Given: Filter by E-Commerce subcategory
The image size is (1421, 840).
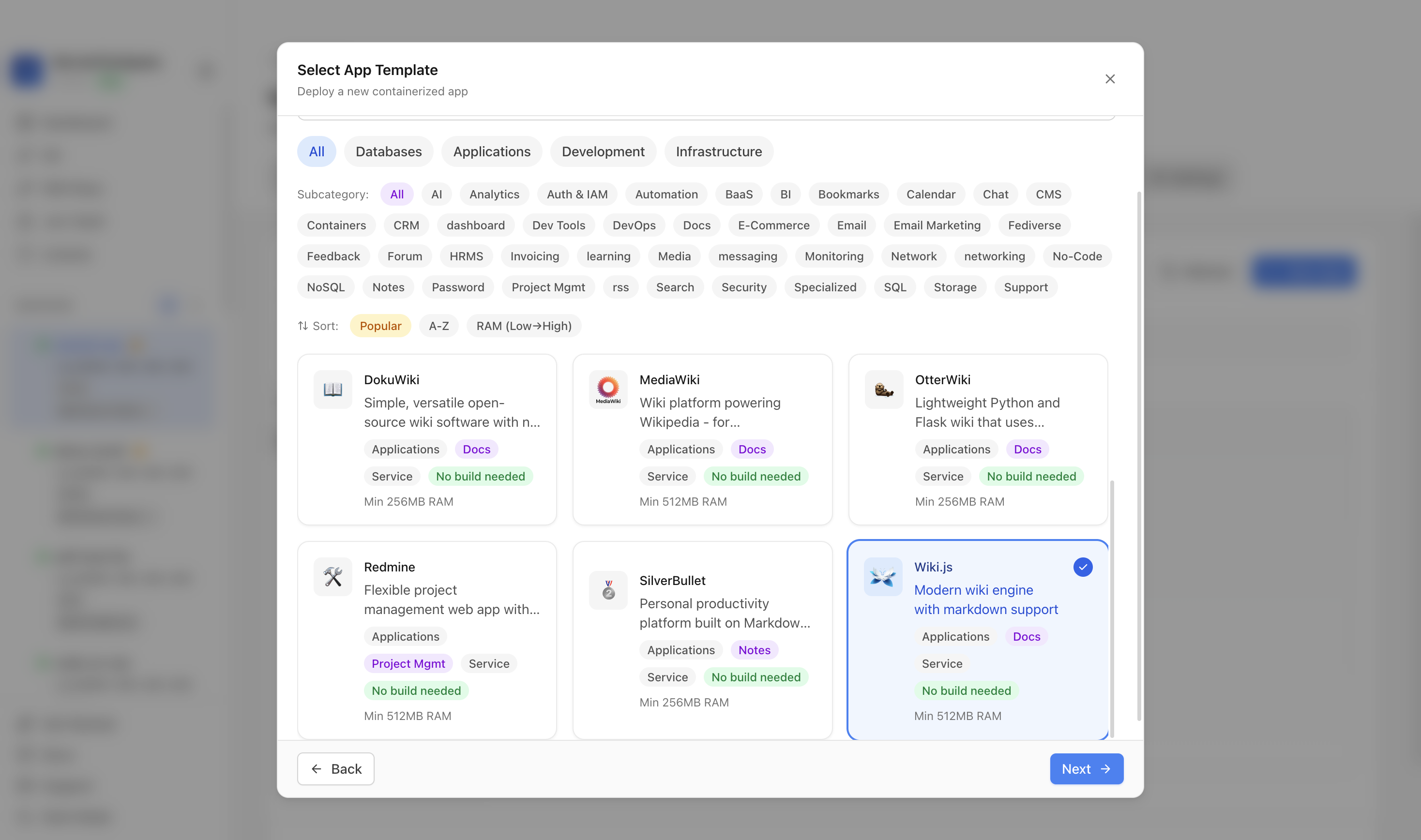Looking at the screenshot, I should [x=773, y=225].
